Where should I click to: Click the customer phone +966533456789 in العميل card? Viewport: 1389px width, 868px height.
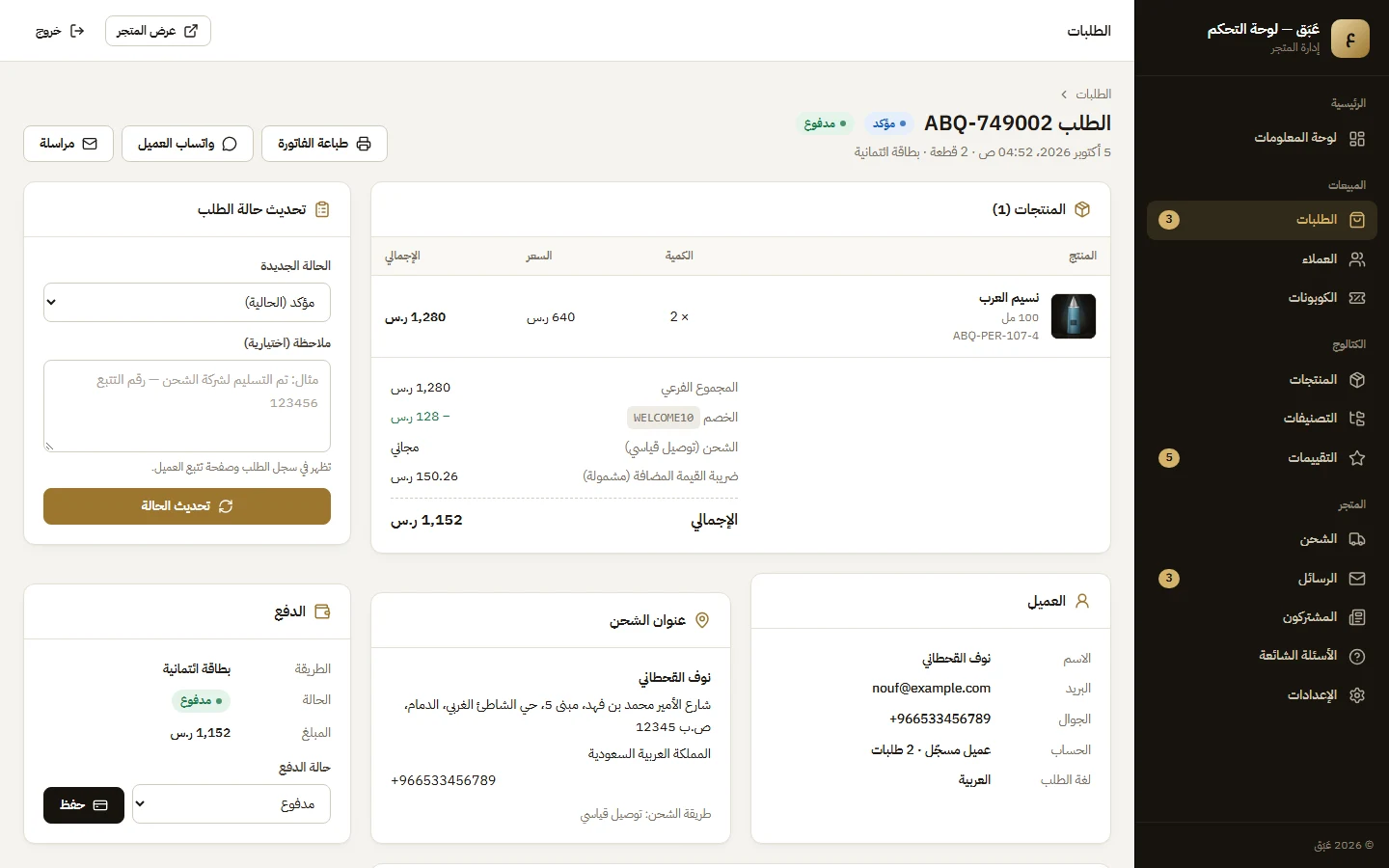[x=940, y=719]
